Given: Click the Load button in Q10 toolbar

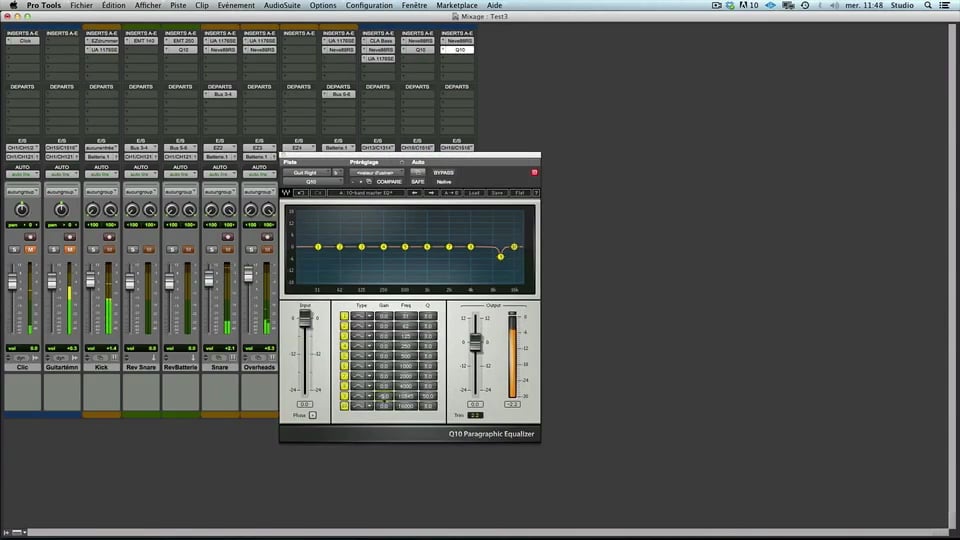Looking at the screenshot, I should pyautogui.click(x=474, y=193).
